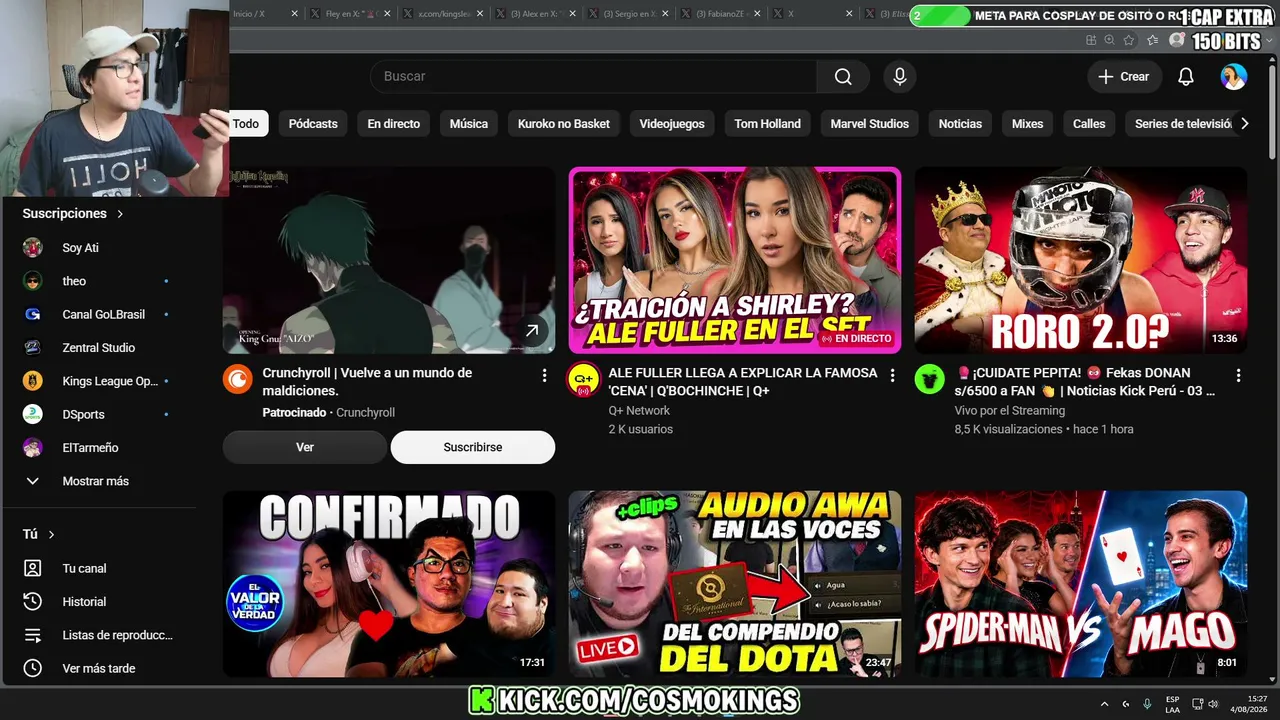Click the Crunchyroll channel avatar
This screenshot has width=1280, height=720.
point(238,380)
